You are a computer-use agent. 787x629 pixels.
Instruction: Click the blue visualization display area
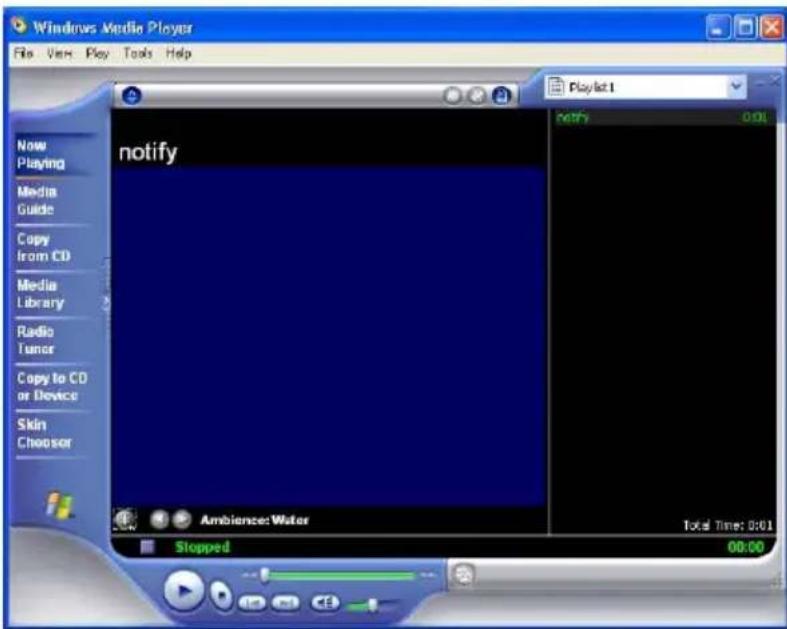point(329,336)
